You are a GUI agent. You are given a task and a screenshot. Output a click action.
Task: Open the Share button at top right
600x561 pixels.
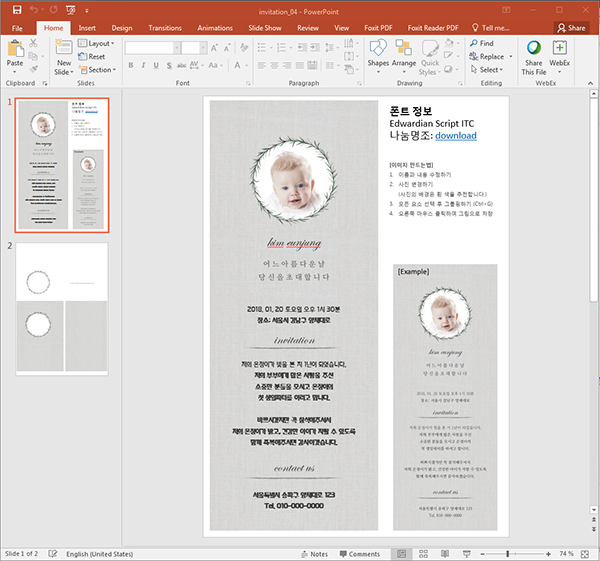571,28
